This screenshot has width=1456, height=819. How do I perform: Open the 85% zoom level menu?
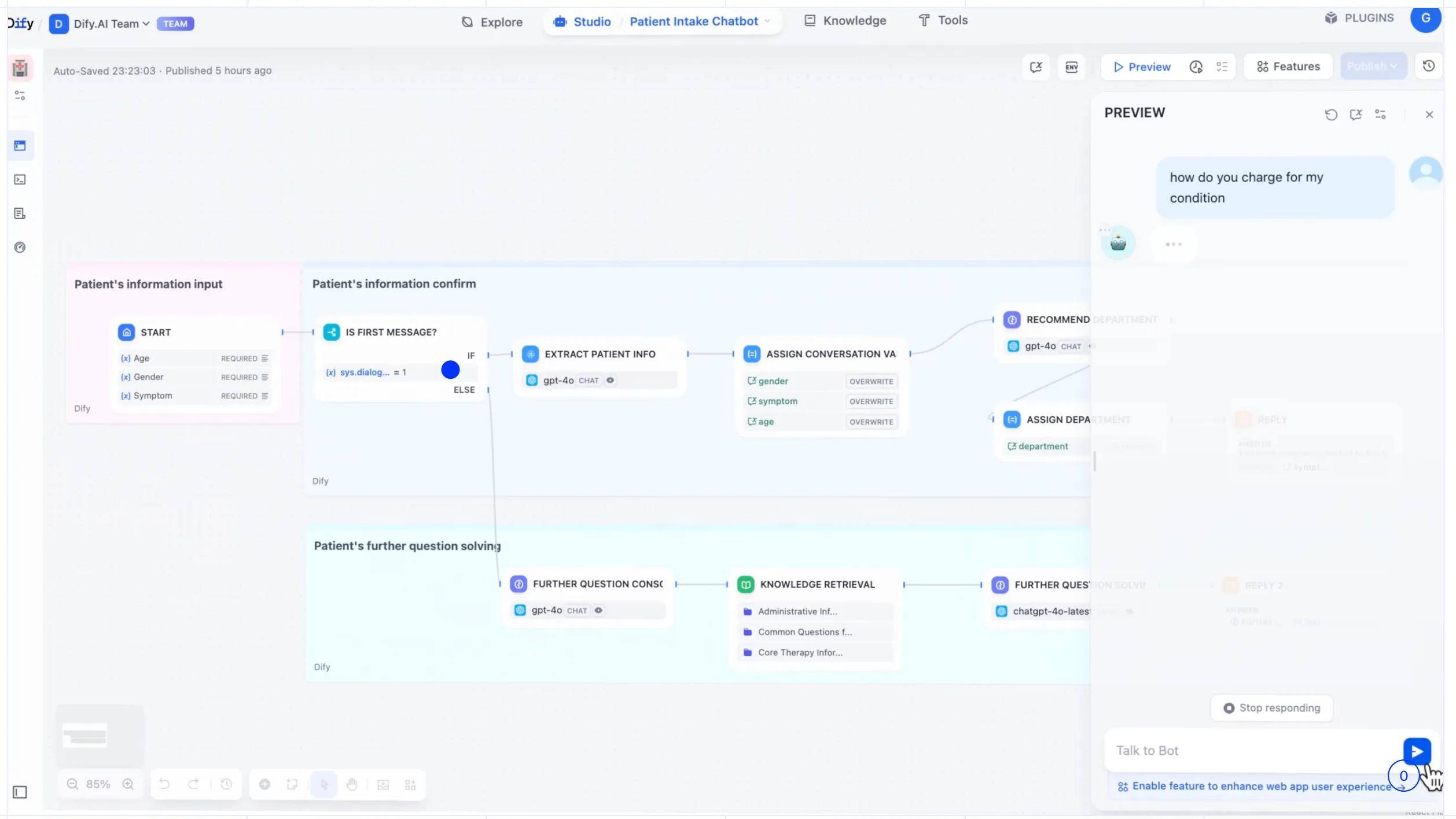98,784
